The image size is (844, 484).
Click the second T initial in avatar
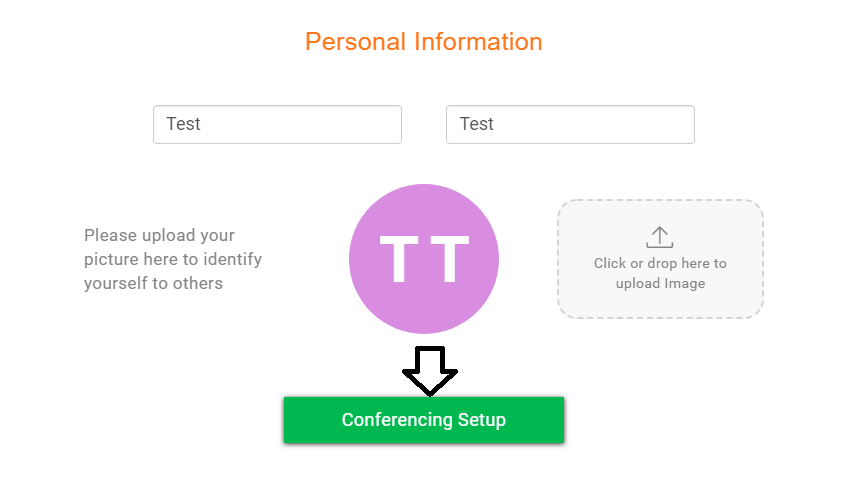click(451, 260)
